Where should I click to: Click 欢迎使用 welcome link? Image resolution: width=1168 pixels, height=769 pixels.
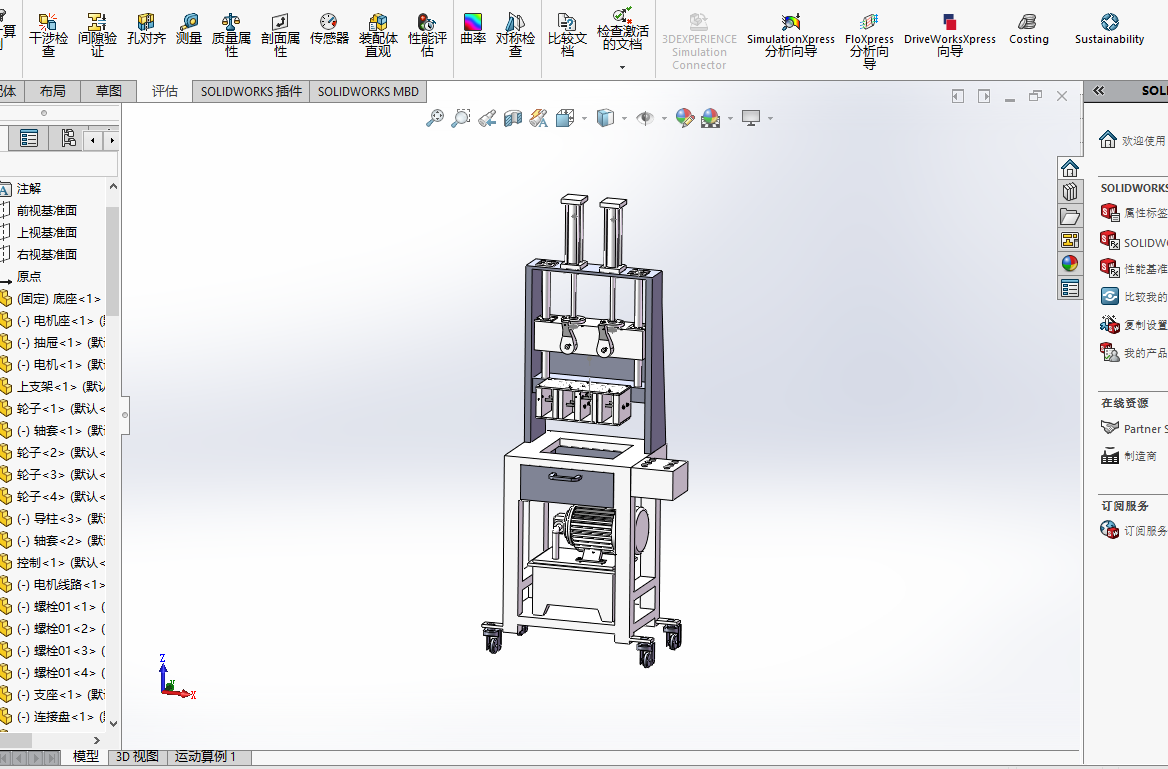[x=1143, y=140]
